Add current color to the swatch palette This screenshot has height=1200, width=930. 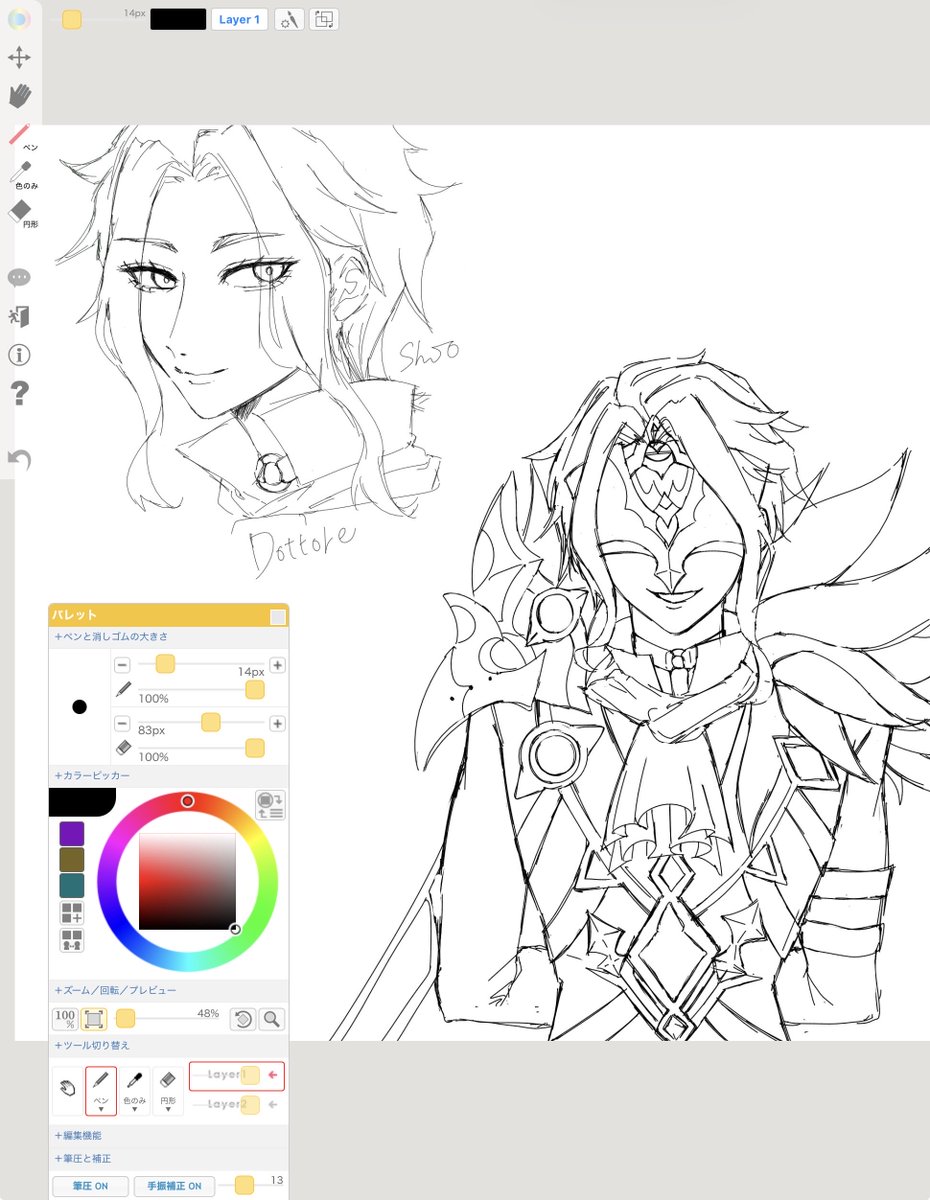click(x=72, y=912)
